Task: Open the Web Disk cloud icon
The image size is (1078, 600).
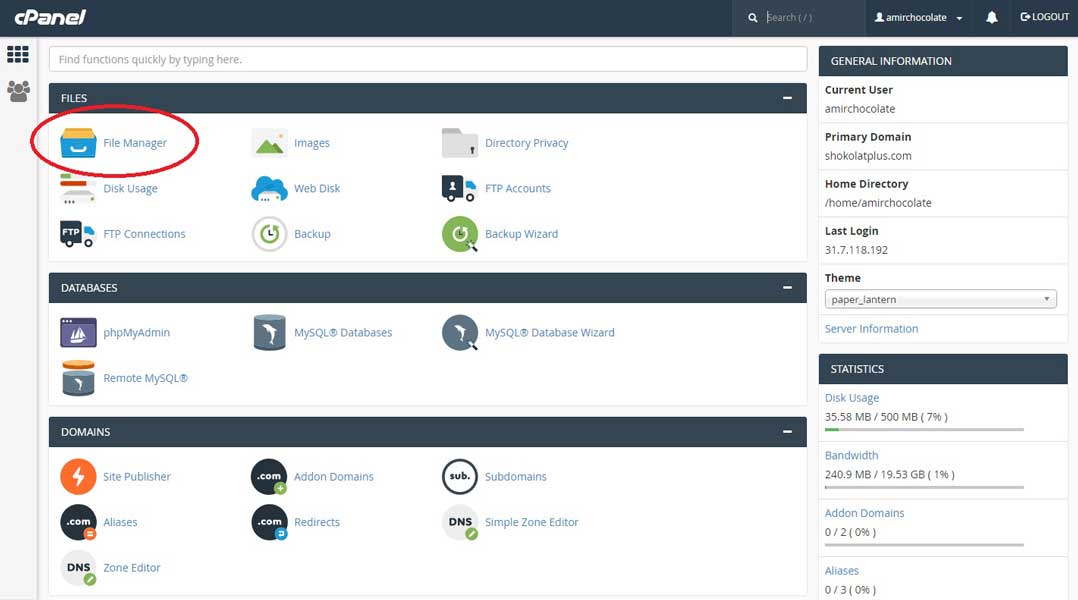Action: [x=270, y=188]
